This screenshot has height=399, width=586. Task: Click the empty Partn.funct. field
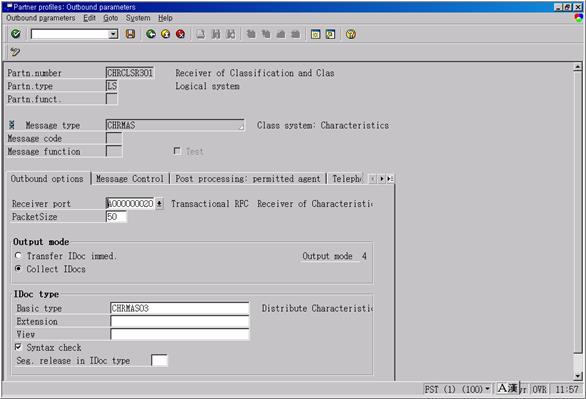(111, 99)
